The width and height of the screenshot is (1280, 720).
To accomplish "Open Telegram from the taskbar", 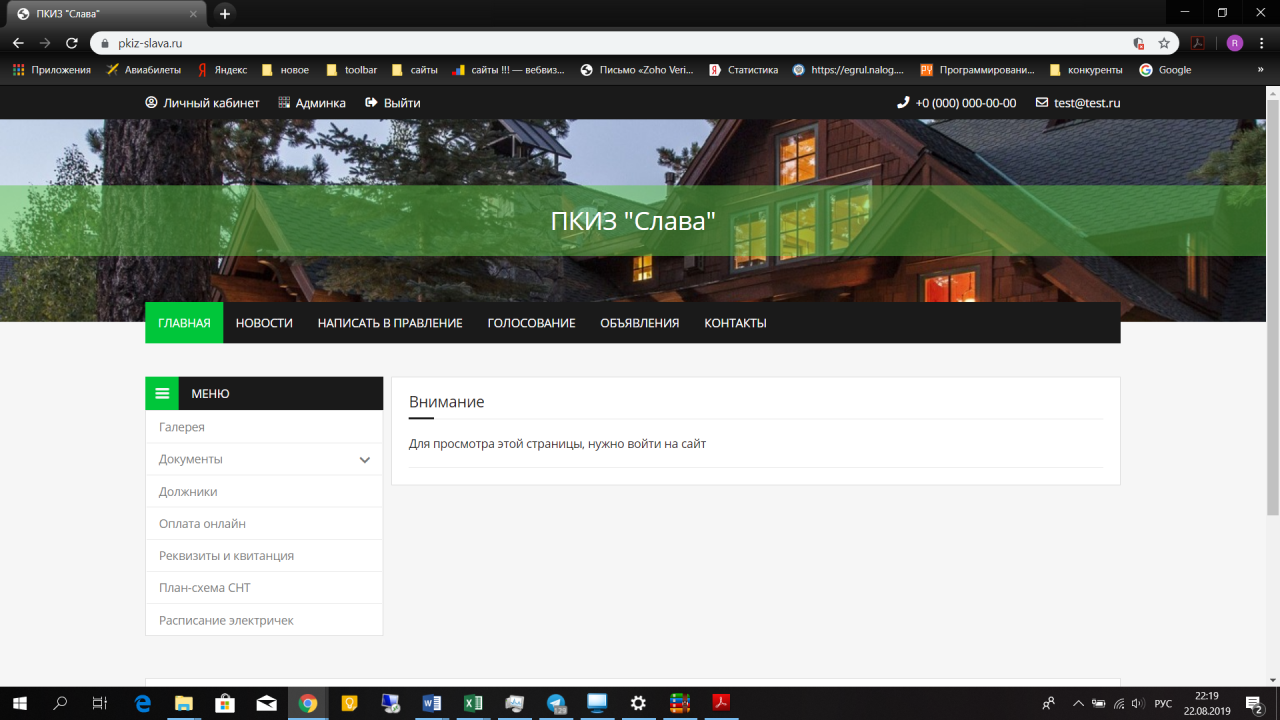I will click(556, 703).
